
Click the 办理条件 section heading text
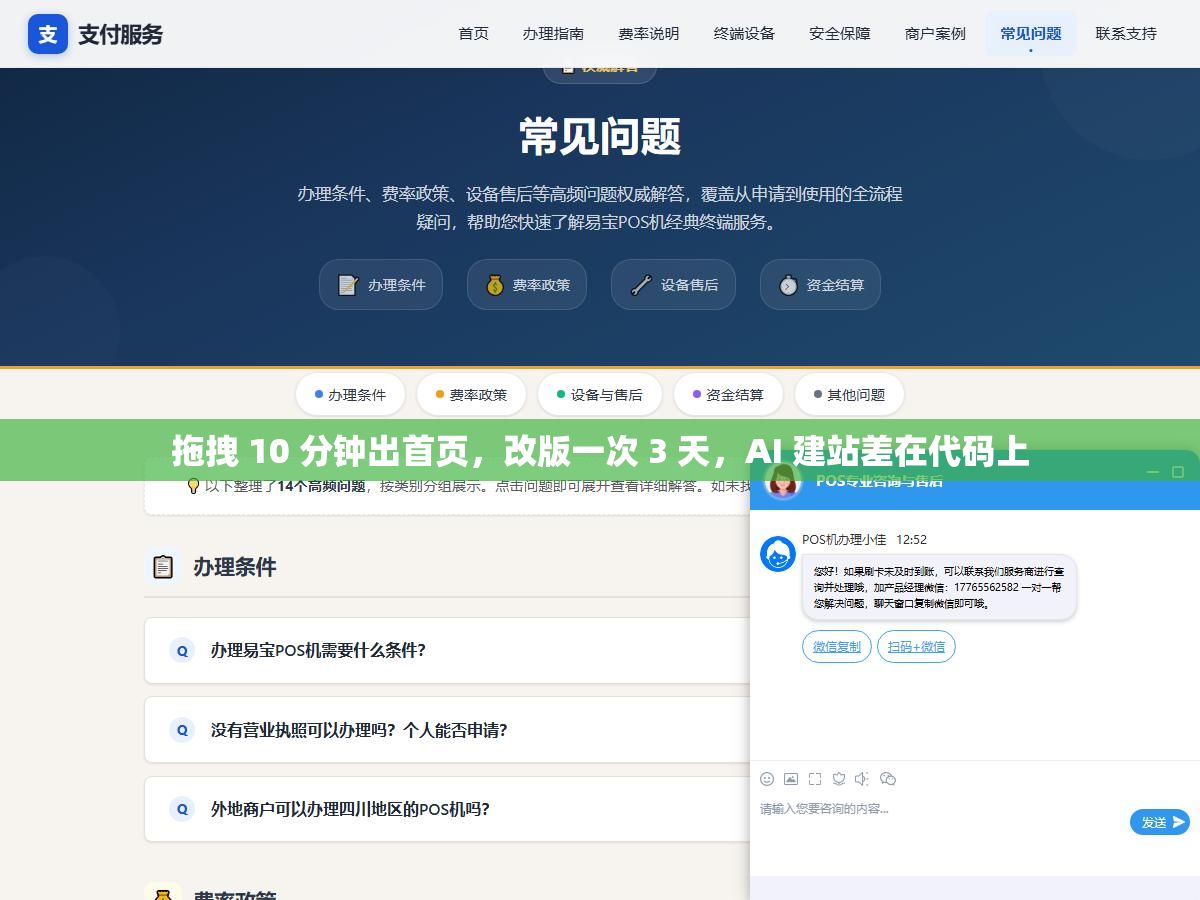(x=235, y=567)
